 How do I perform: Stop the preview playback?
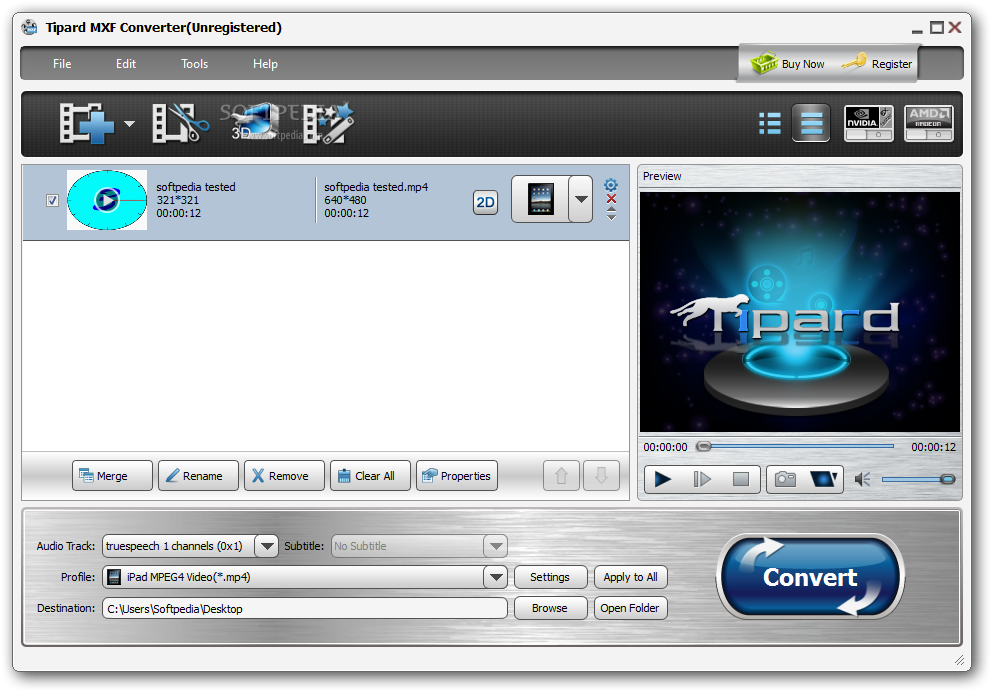coord(741,479)
